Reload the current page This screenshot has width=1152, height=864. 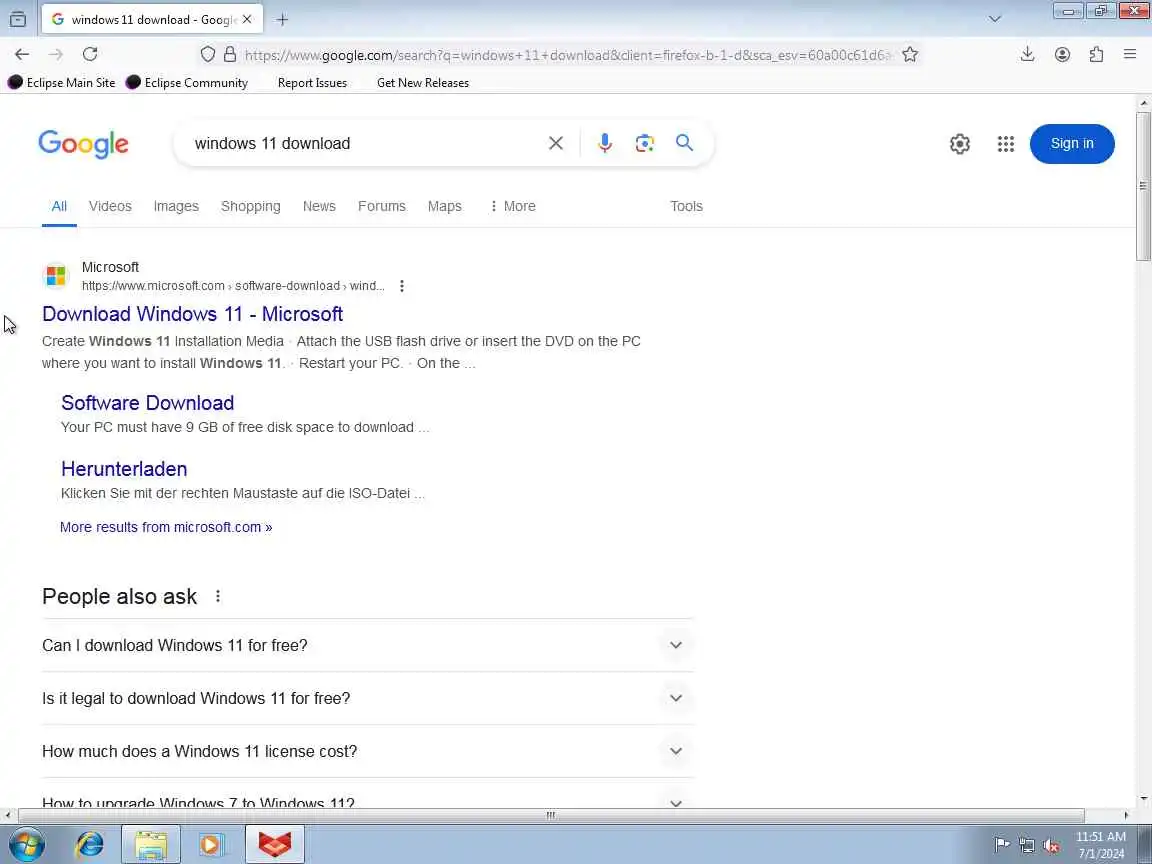[x=90, y=54]
